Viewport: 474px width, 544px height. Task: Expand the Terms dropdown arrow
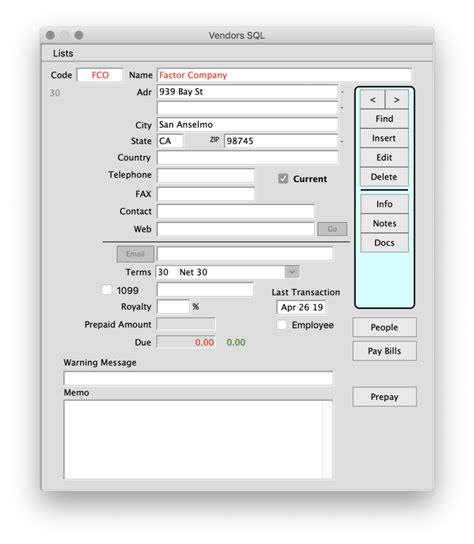[x=292, y=272]
